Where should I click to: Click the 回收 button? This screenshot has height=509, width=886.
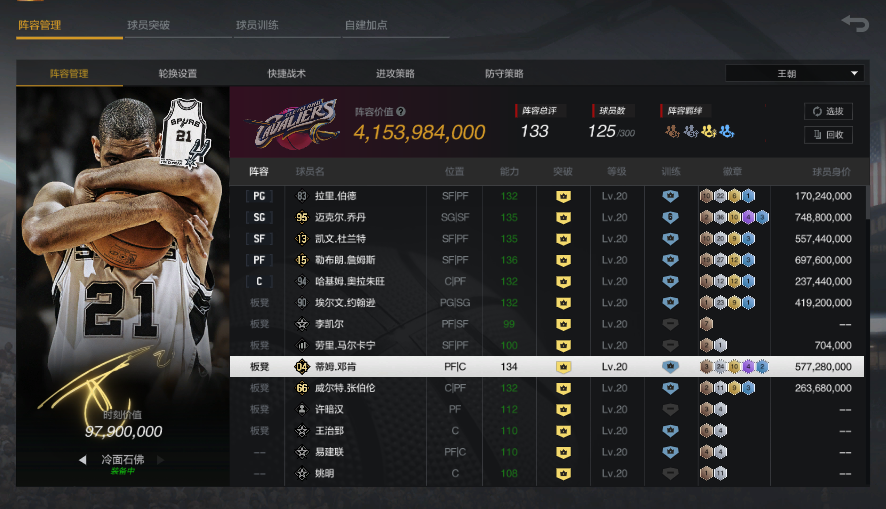click(828, 135)
